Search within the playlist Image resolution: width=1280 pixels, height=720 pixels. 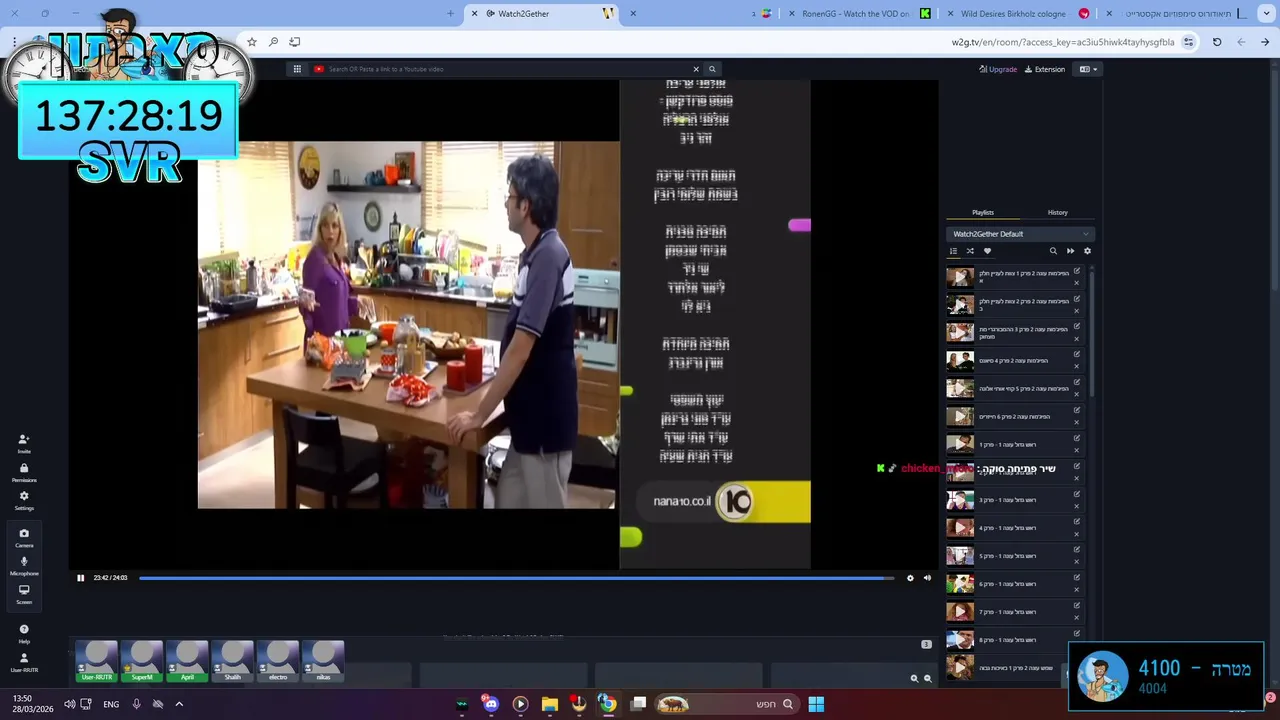point(1053,251)
